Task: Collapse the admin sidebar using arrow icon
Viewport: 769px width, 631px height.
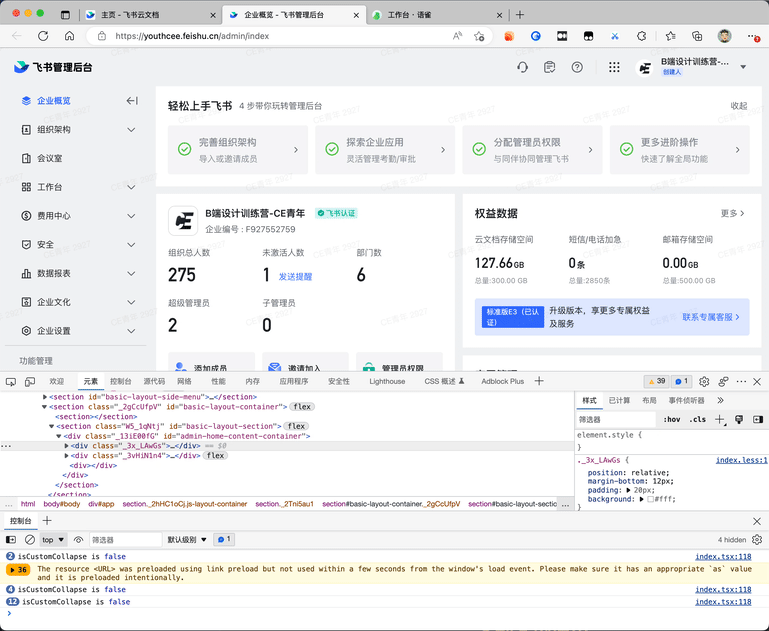Action: click(132, 101)
